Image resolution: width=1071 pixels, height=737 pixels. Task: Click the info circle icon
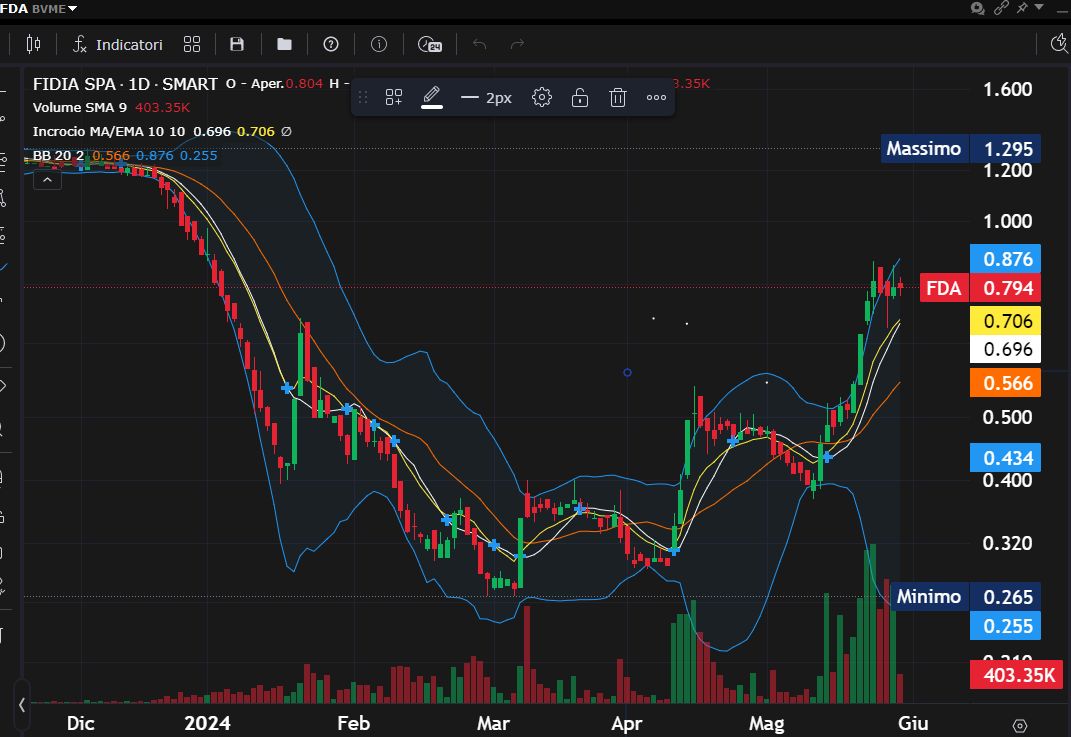click(x=379, y=44)
